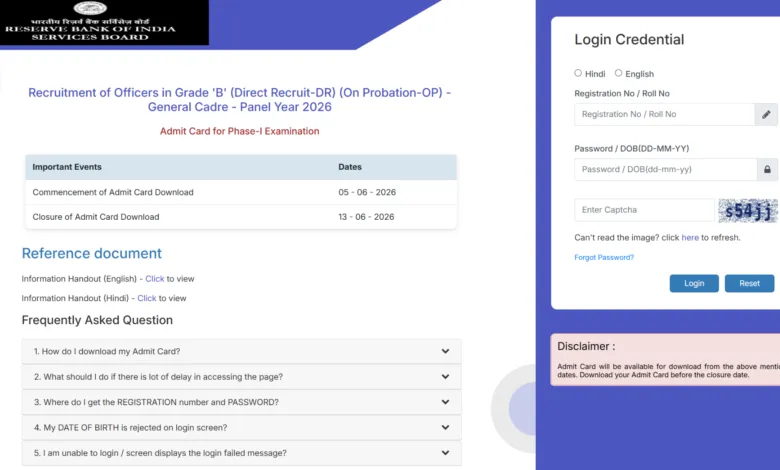Click the Reset button

(x=749, y=283)
